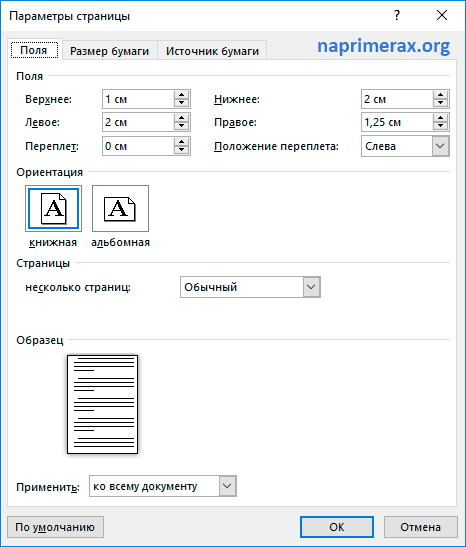Select the portrait (книжная) orientation icon

coord(53,209)
